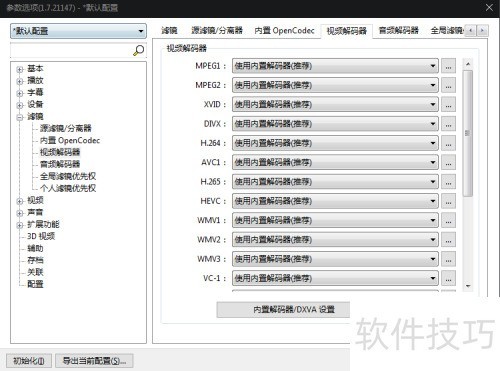Switch to the 内置 OpenCodec tab
This screenshot has width=500, height=371.
tap(284, 31)
